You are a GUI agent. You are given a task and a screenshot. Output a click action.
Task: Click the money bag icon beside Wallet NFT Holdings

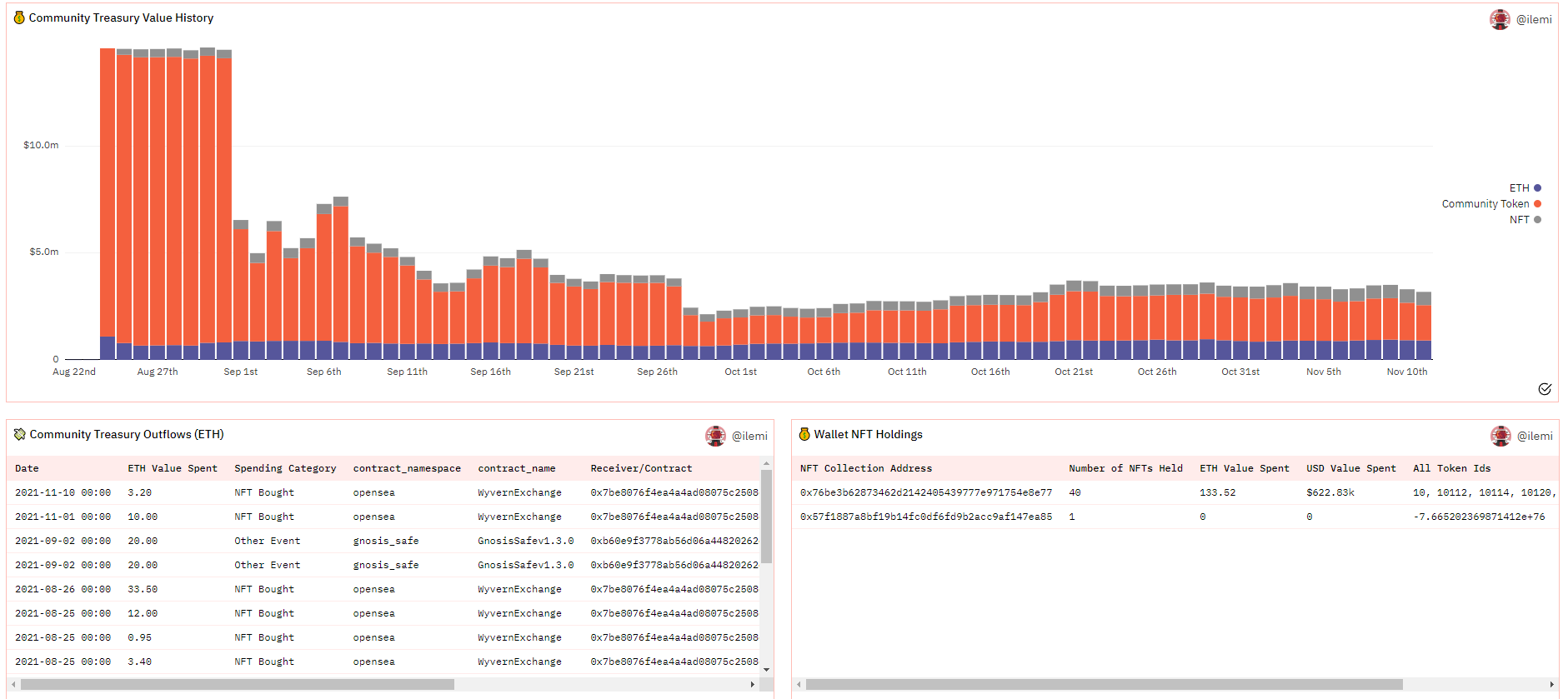click(804, 434)
